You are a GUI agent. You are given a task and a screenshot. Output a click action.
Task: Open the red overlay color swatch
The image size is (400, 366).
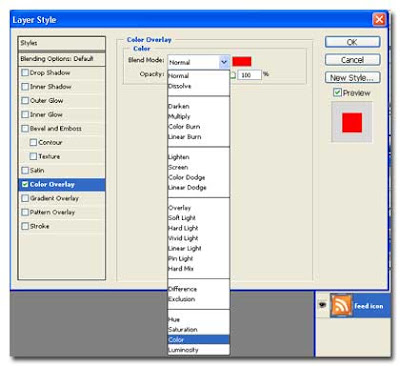[242, 62]
